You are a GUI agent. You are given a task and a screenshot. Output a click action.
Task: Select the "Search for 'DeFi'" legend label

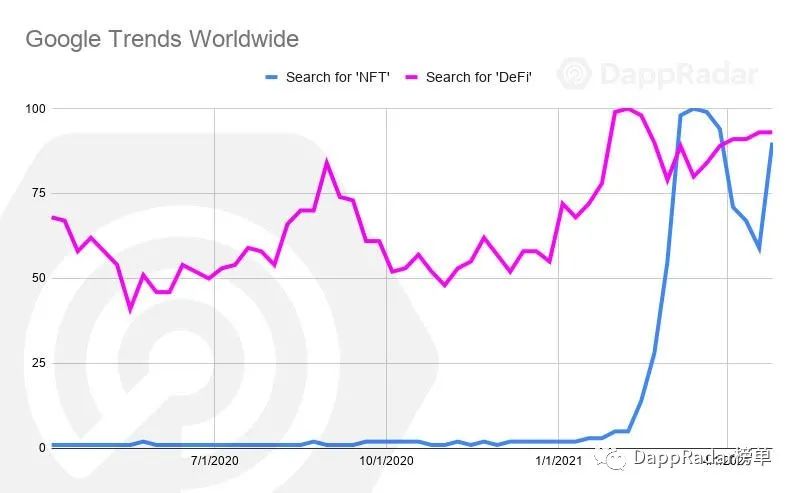point(478,77)
